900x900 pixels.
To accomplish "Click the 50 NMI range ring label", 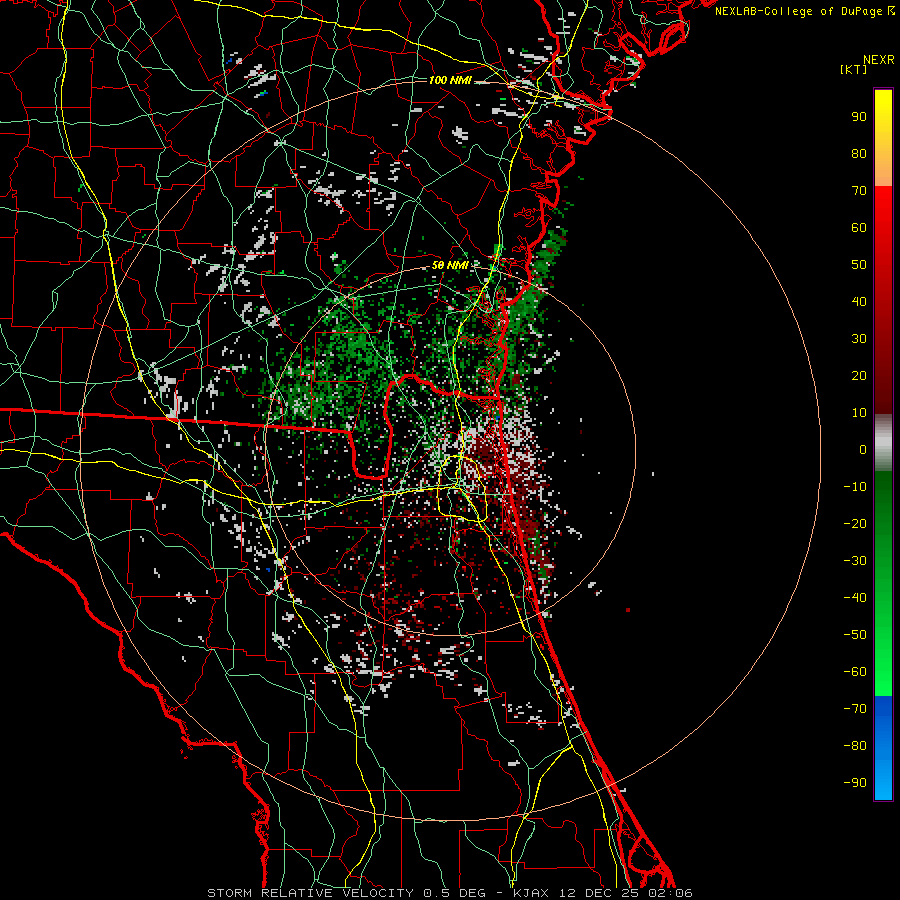I will (x=450, y=265).
